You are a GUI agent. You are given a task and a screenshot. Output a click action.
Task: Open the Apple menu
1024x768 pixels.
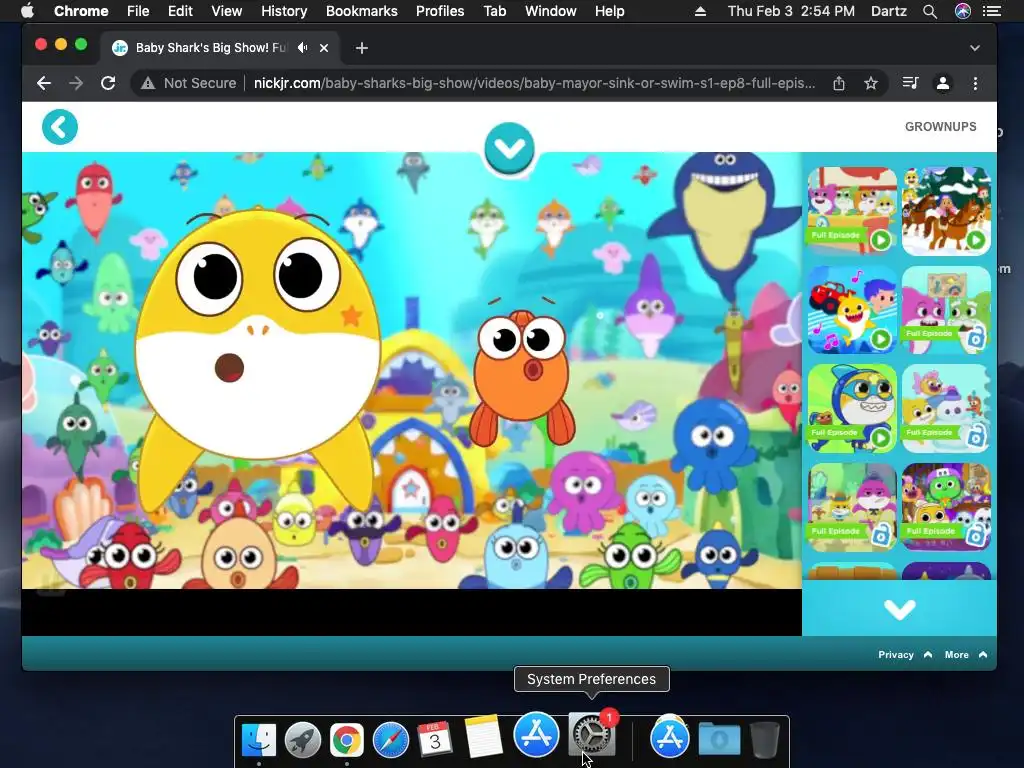click(x=27, y=10)
